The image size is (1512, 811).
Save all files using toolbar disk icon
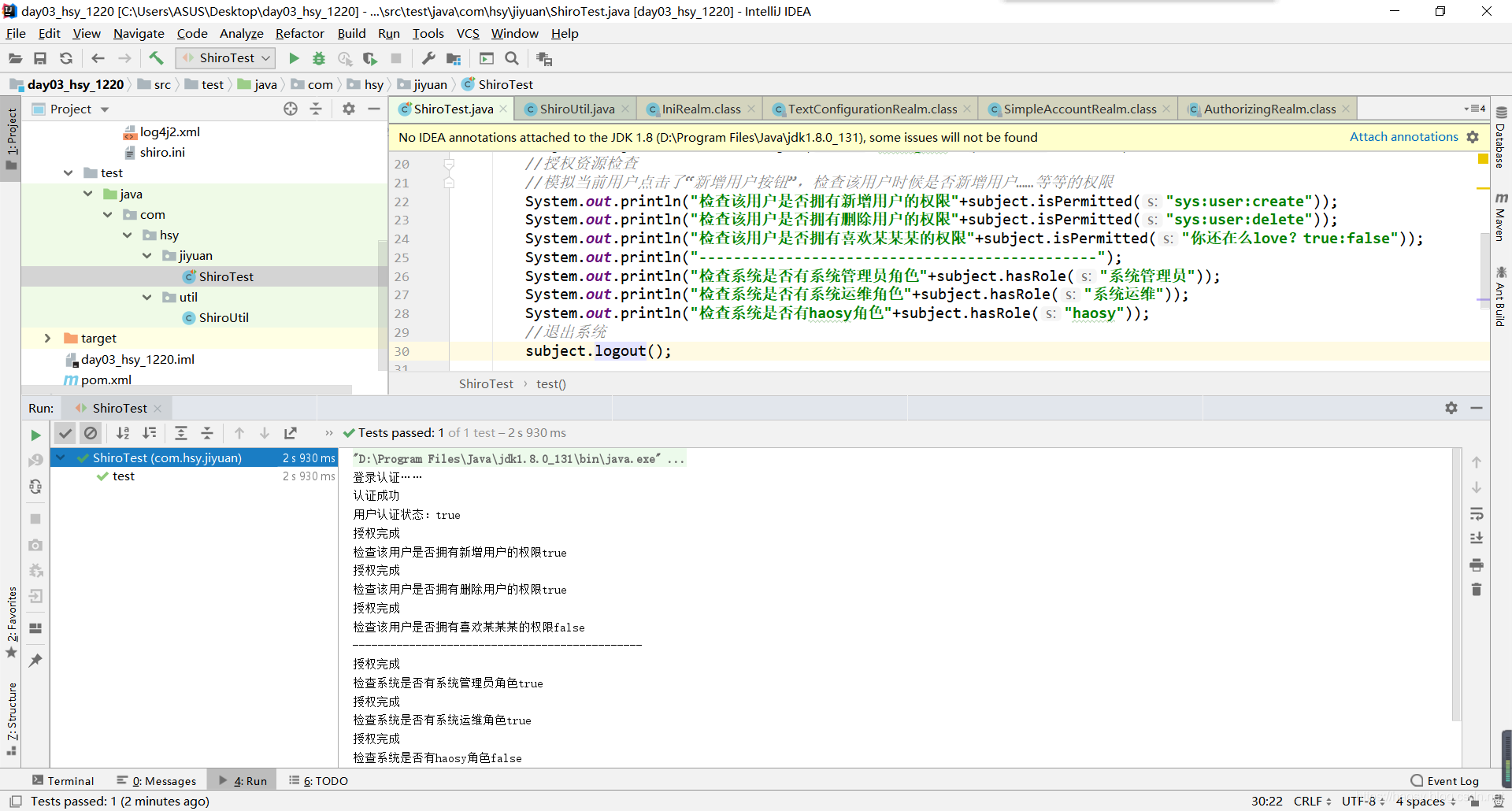pyautogui.click(x=40, y=58)
